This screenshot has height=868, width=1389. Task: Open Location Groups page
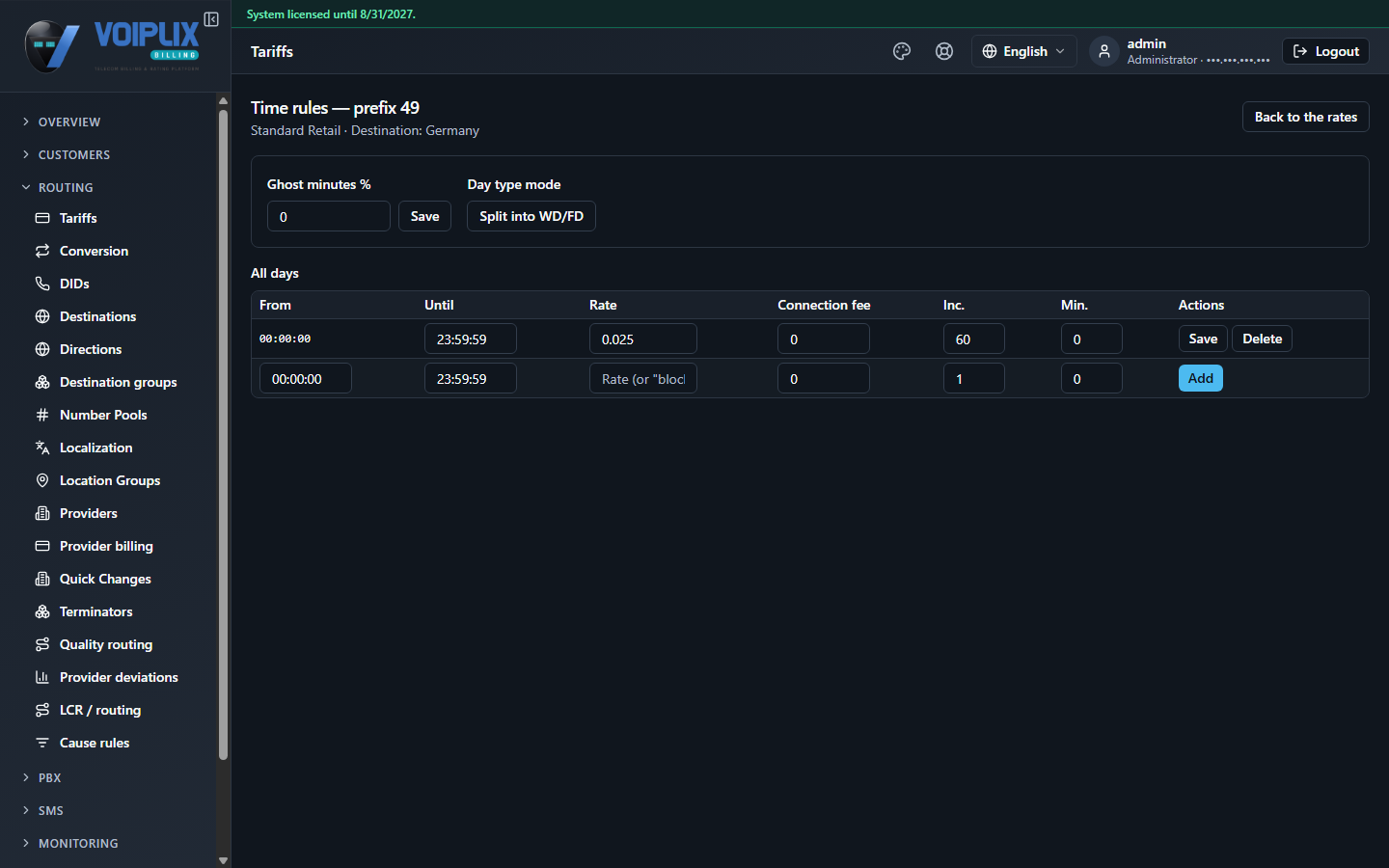pos(109,480)
